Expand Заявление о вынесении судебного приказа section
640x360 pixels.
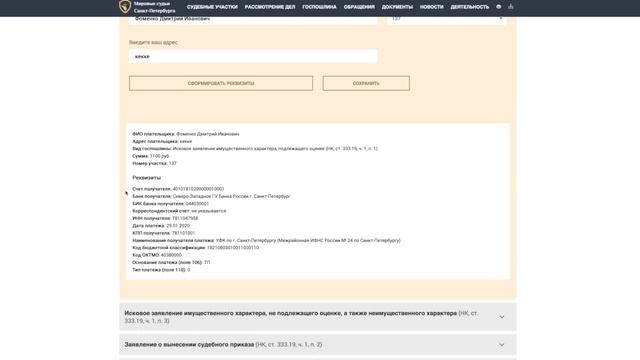point(318,344)
